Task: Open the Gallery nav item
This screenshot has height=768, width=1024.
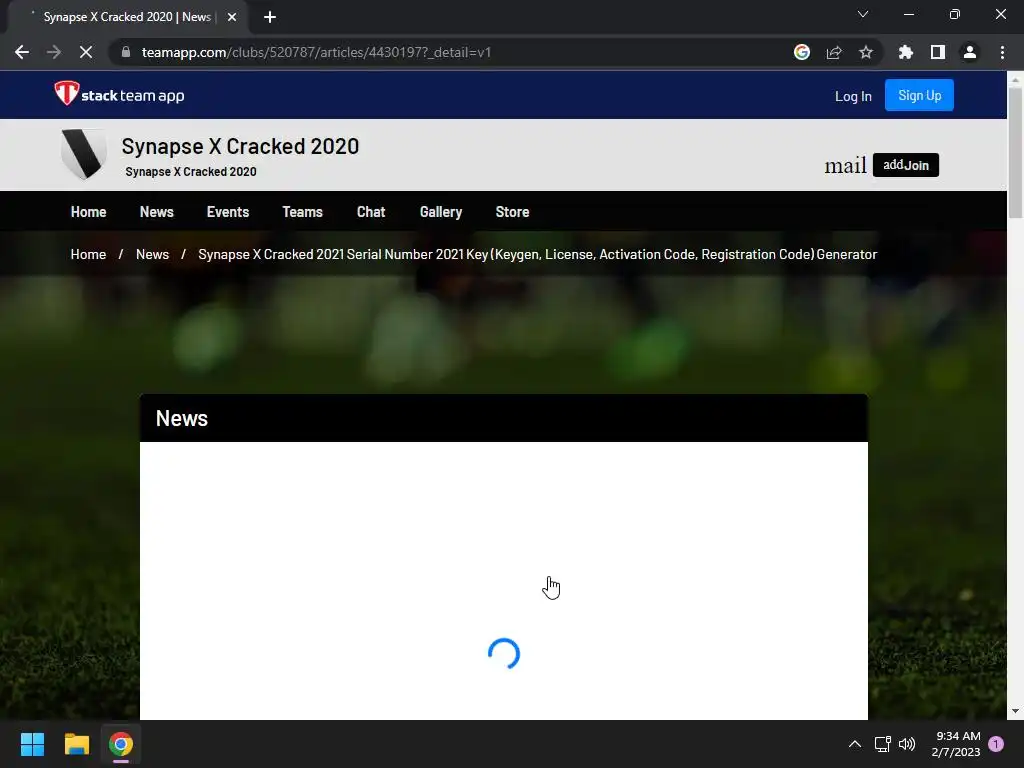Action: (441, 212)
